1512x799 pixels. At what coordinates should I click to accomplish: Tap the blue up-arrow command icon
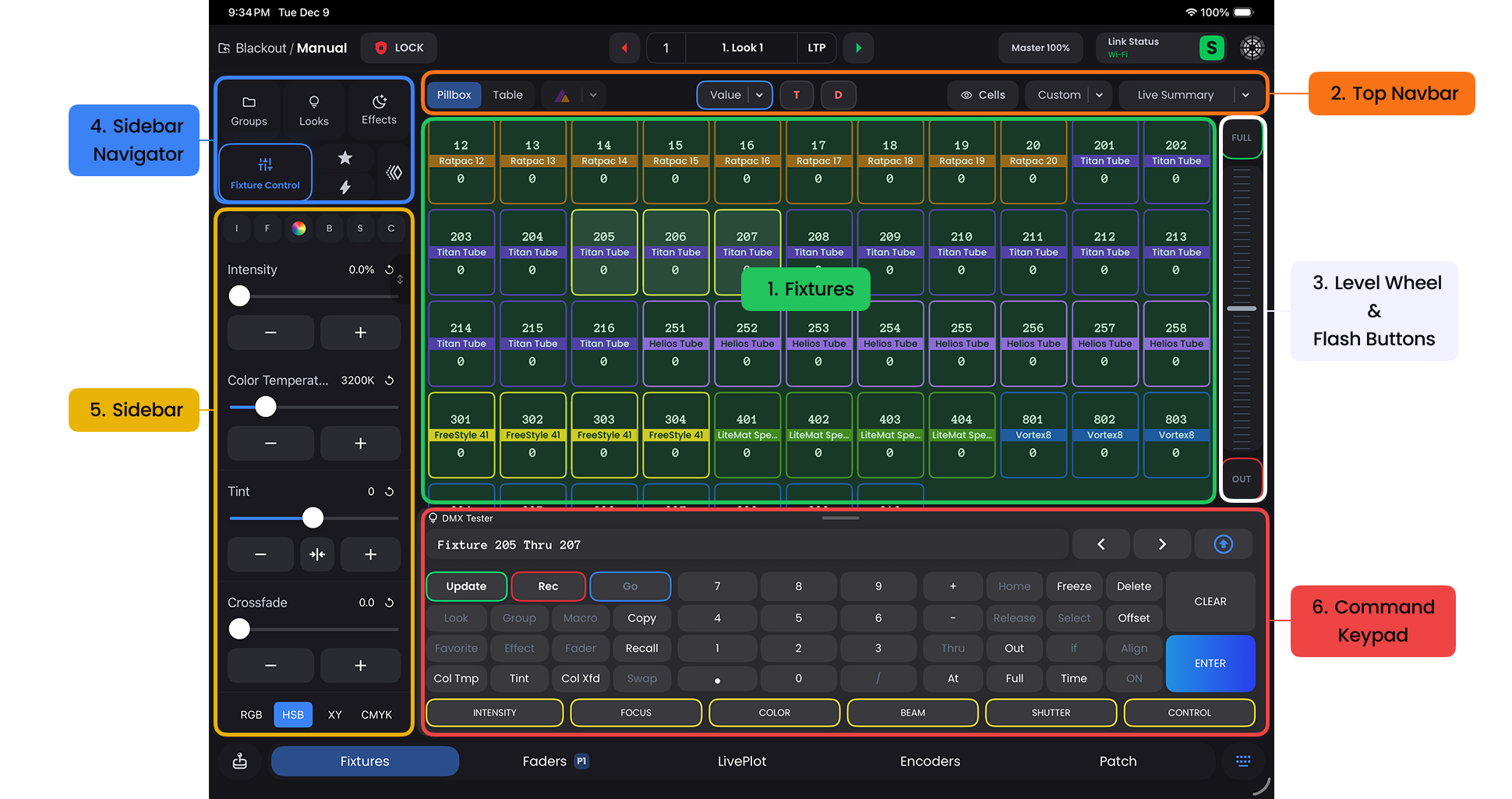click(x=1223, y=544)
